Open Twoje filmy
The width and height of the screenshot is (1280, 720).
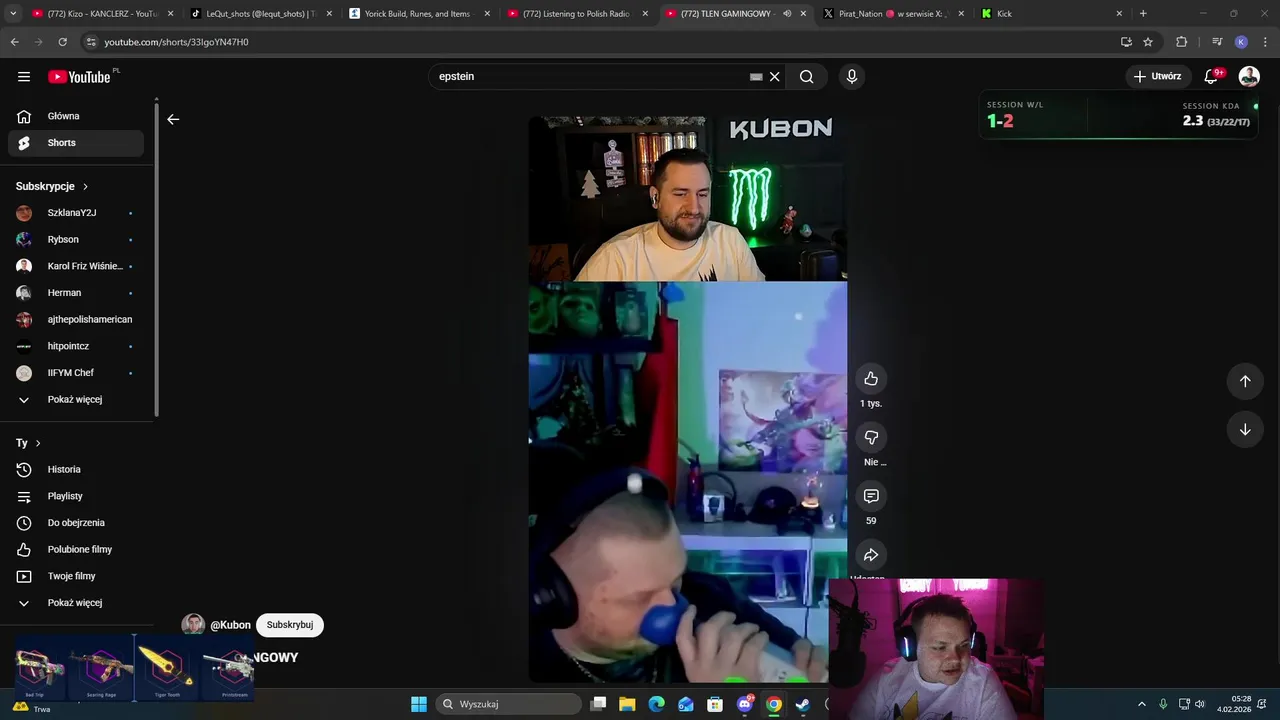76,576
